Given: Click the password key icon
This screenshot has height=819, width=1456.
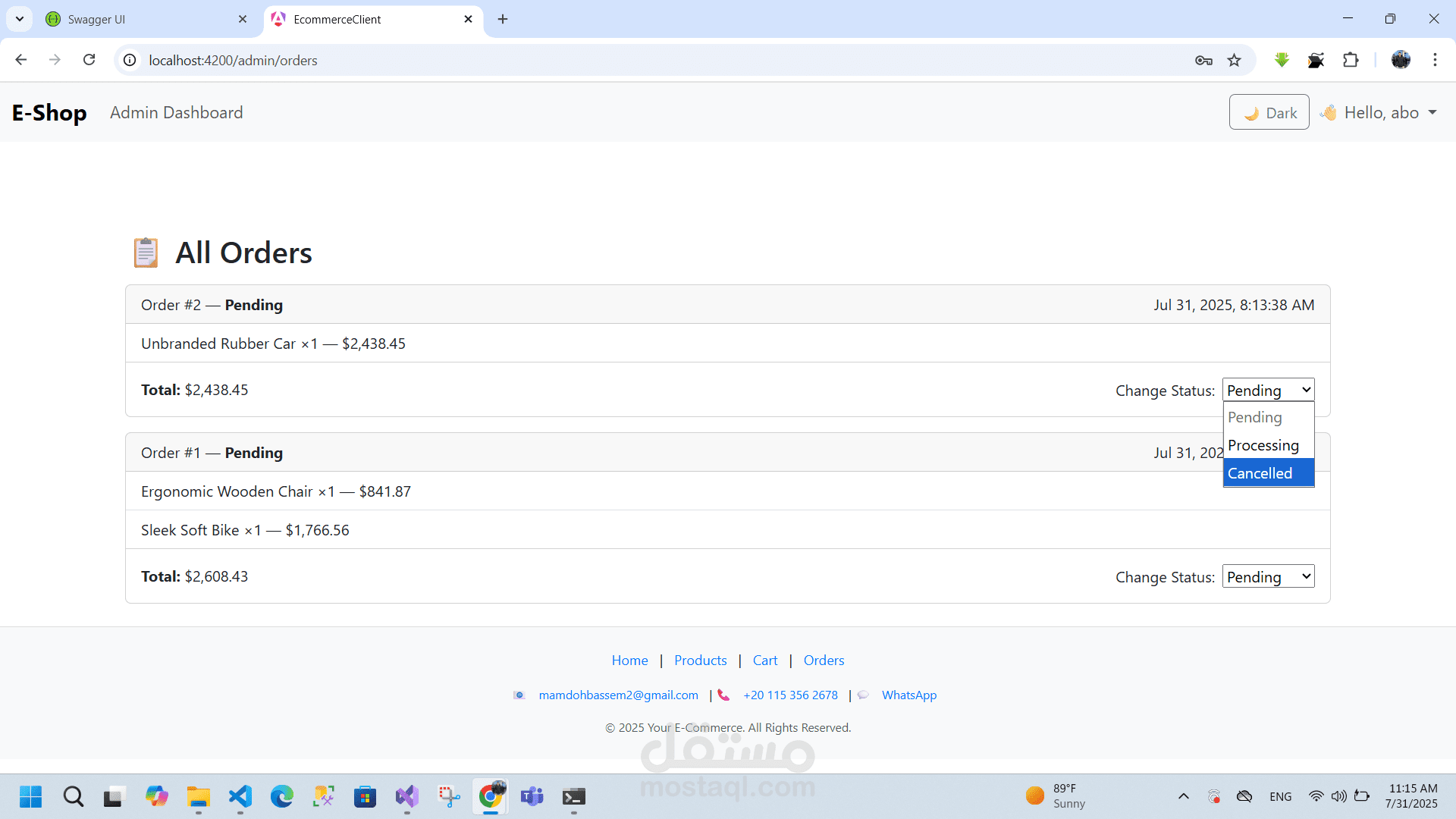Looking at the screenshot, I should coord(1203,60).
